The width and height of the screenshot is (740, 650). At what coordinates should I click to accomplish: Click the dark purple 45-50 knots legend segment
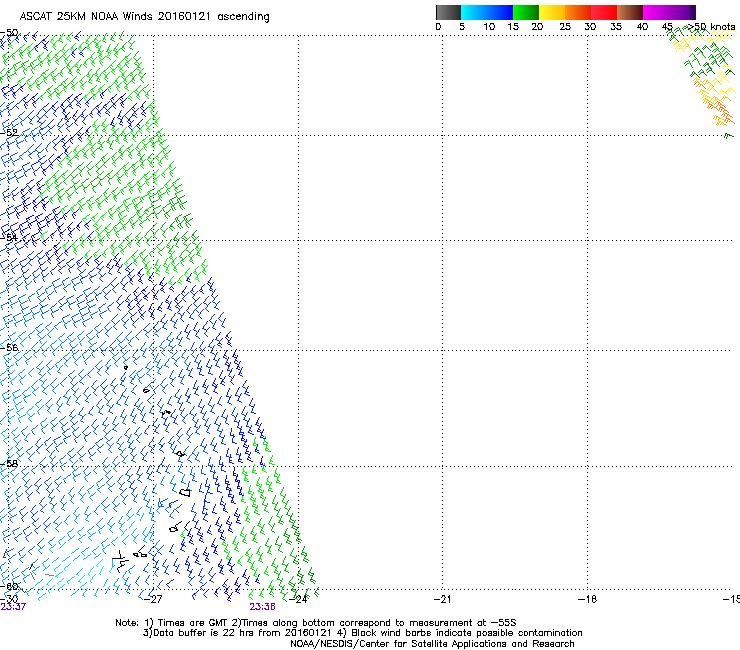(682, 12)
